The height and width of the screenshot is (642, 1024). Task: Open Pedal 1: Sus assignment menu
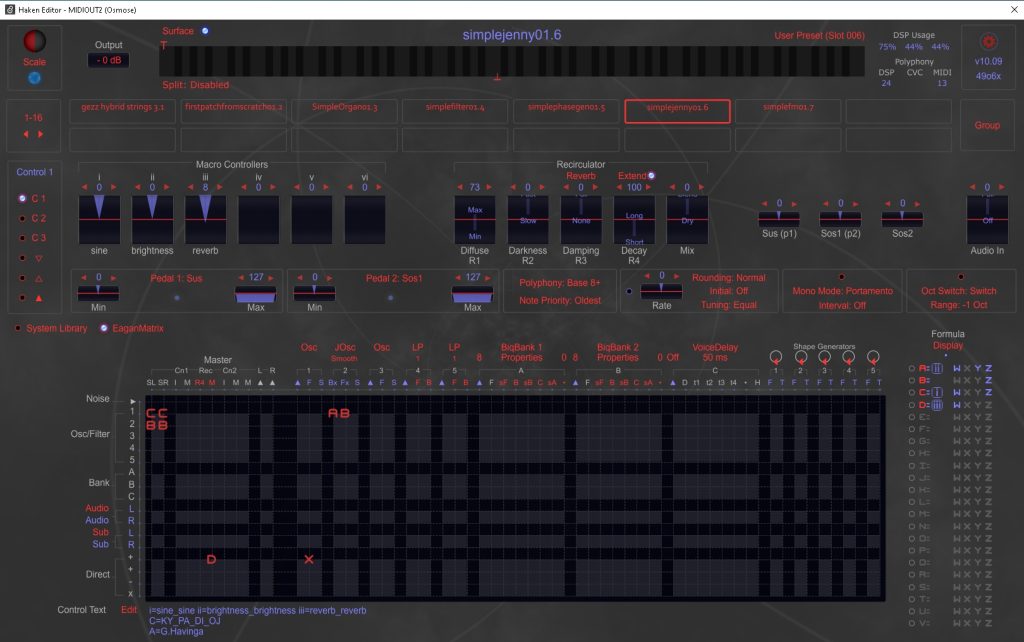coord(176,278)
